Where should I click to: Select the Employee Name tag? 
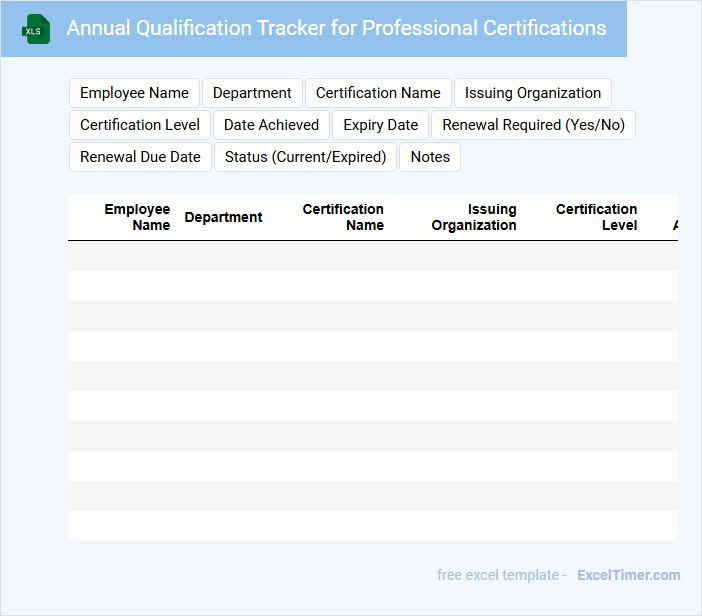click(134, 93)
